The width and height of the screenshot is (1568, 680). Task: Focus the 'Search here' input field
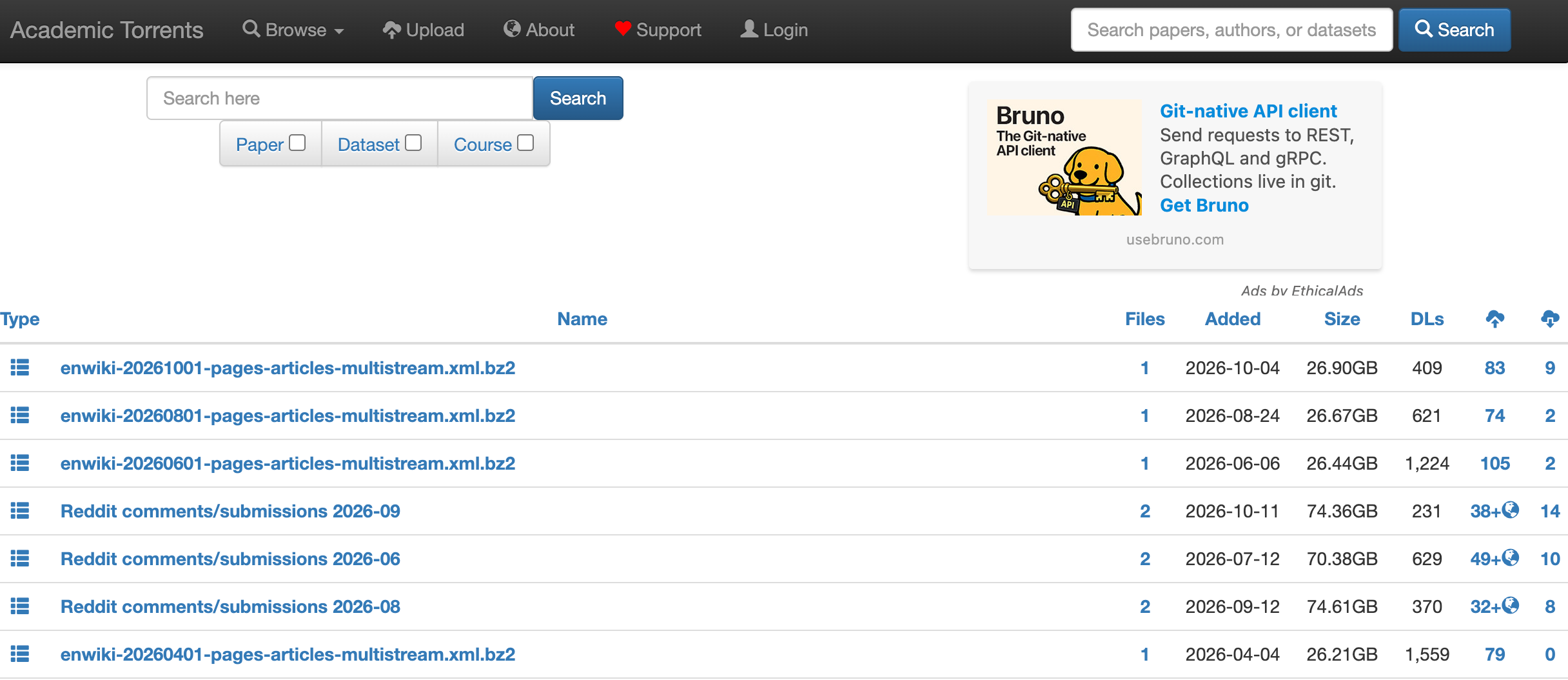click(340, 98)
